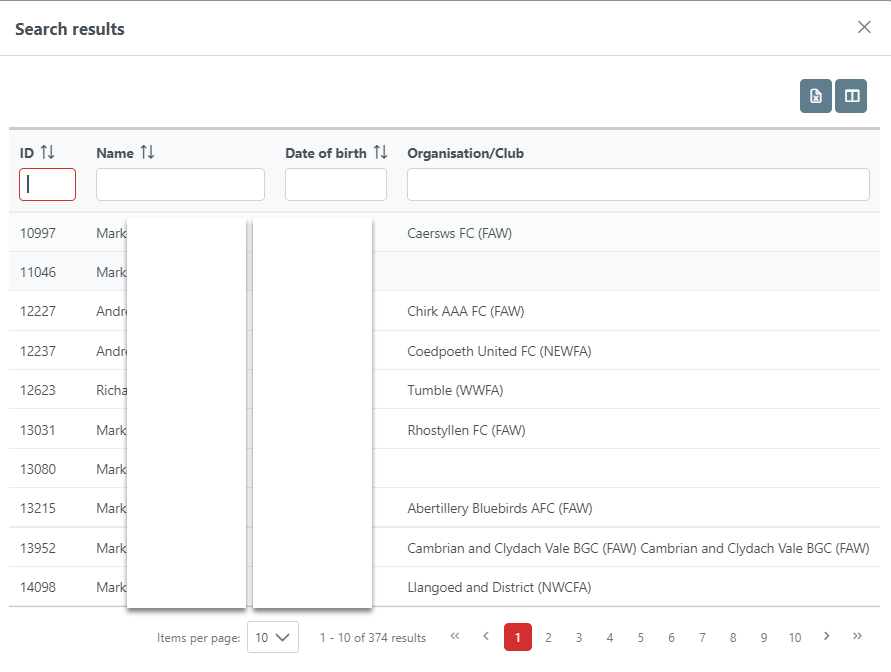Focus the Date of birth filter field
The width and height of the screenshot is (891, 672).
(x=335, y=184)
